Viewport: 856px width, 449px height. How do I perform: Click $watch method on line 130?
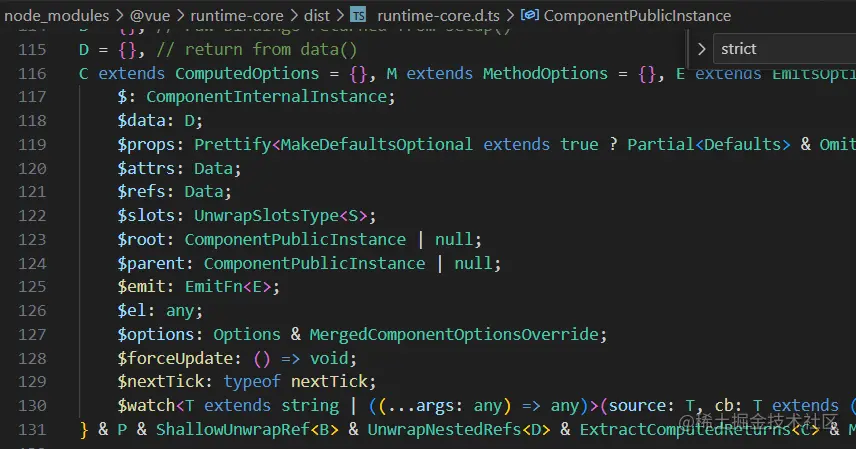[146, 405]
